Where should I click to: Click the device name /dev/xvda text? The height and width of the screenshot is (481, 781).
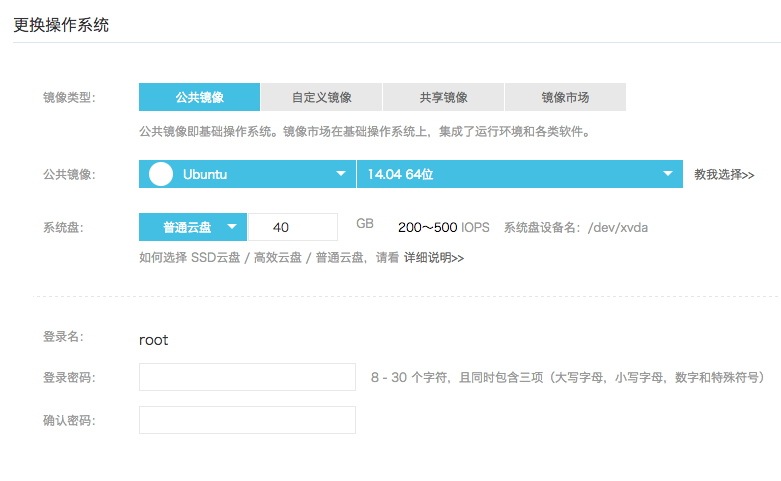click(x=618, y=228)
